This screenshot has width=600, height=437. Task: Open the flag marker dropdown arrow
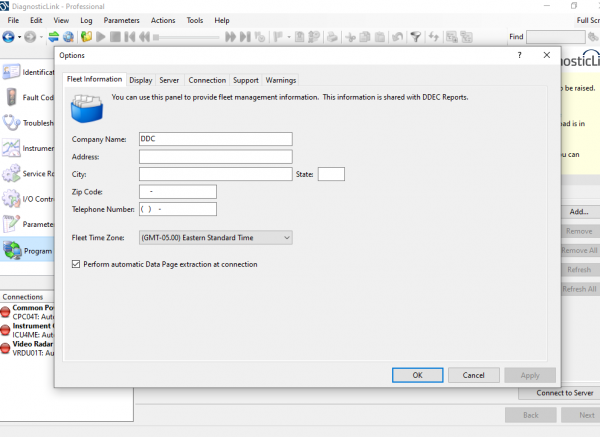289,38
